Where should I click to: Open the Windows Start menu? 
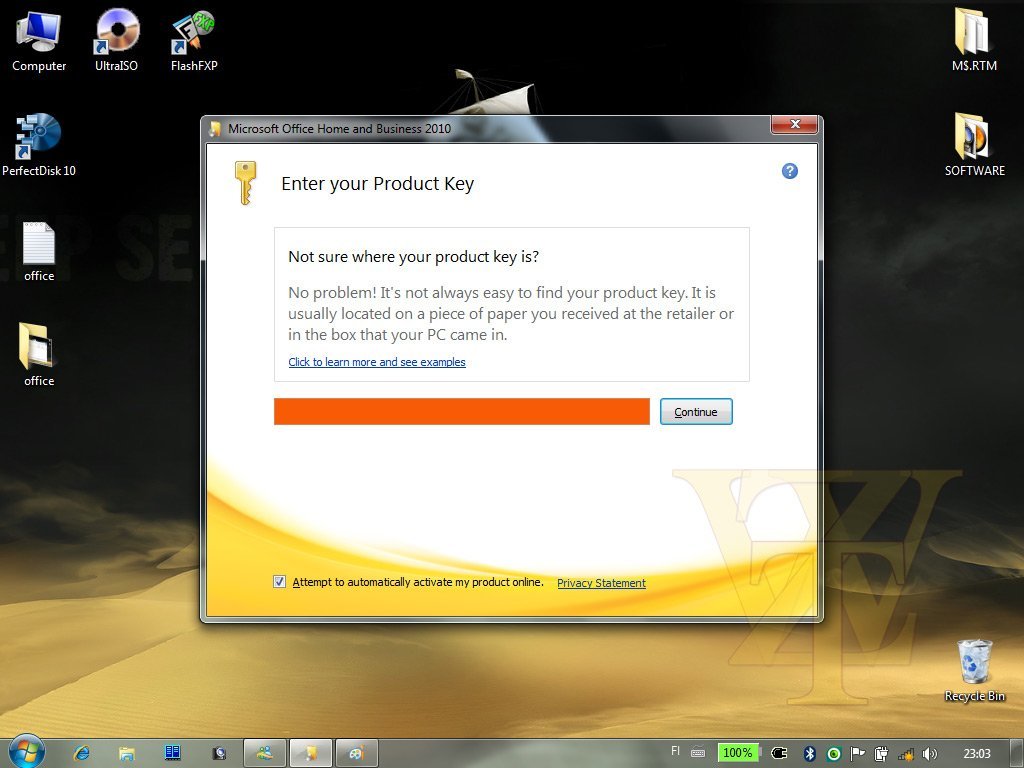tap(26, 752)
